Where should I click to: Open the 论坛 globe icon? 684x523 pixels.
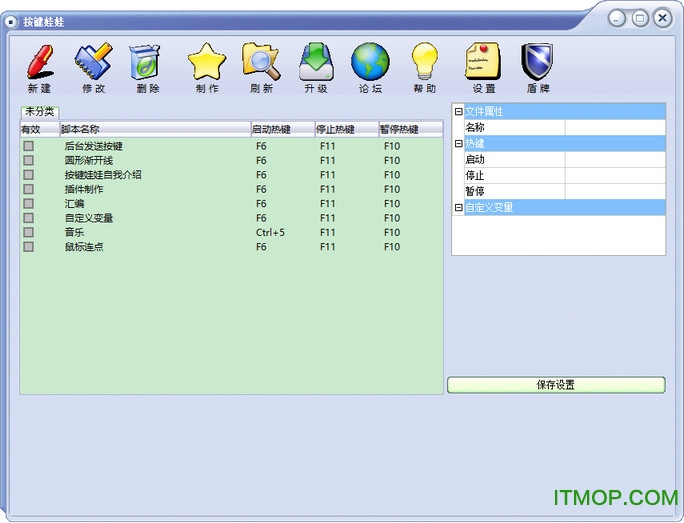(370, 63)
